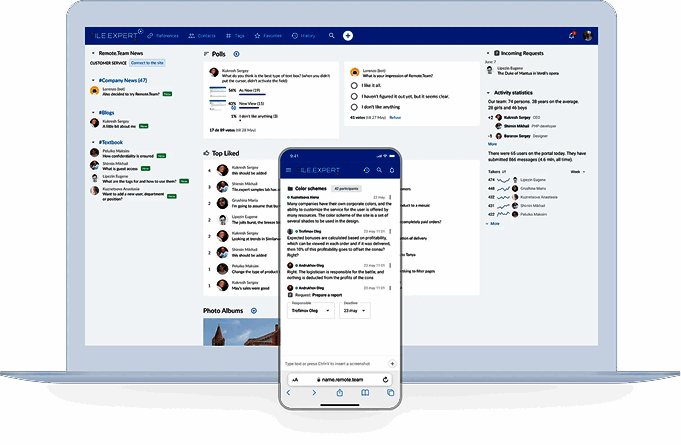Click the add icon beside the Polls heading
This screenshot has height=445, width=681.
[236, 54]
